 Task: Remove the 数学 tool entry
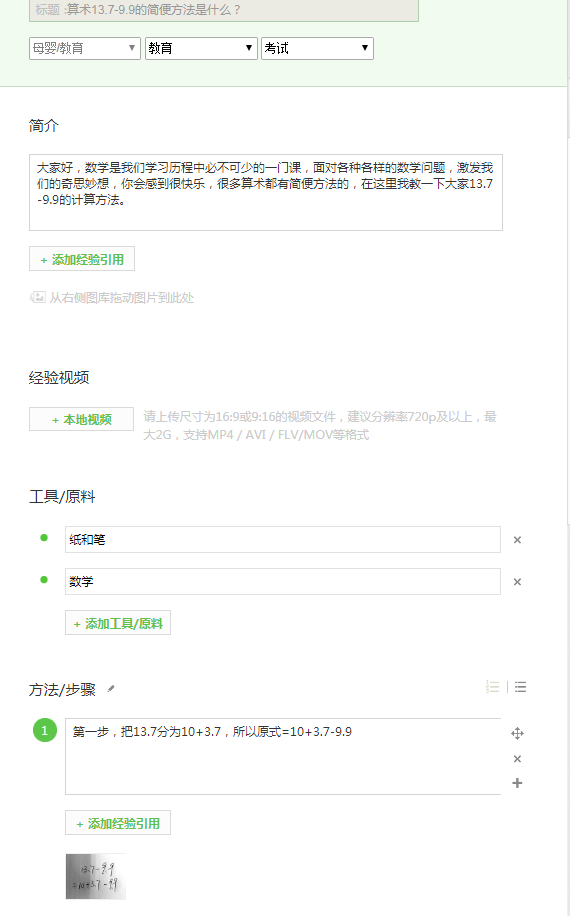point(517,582)
